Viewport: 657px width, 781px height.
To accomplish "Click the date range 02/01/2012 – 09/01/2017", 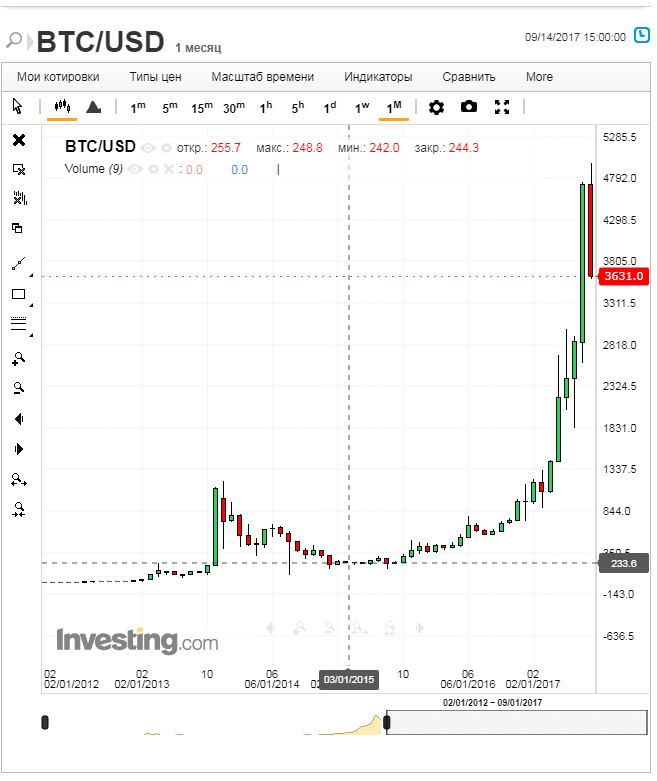I will click(x=492, y=702).
